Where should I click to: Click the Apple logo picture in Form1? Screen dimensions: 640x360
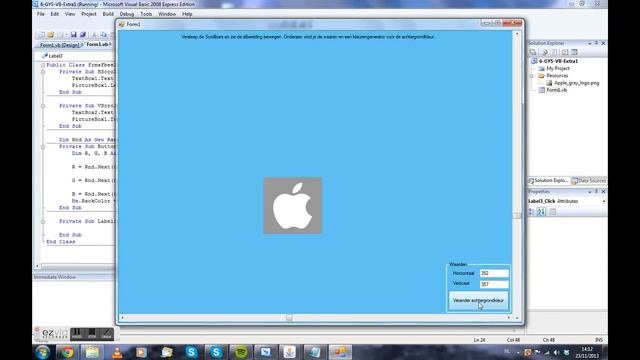(x=293, y=205)
